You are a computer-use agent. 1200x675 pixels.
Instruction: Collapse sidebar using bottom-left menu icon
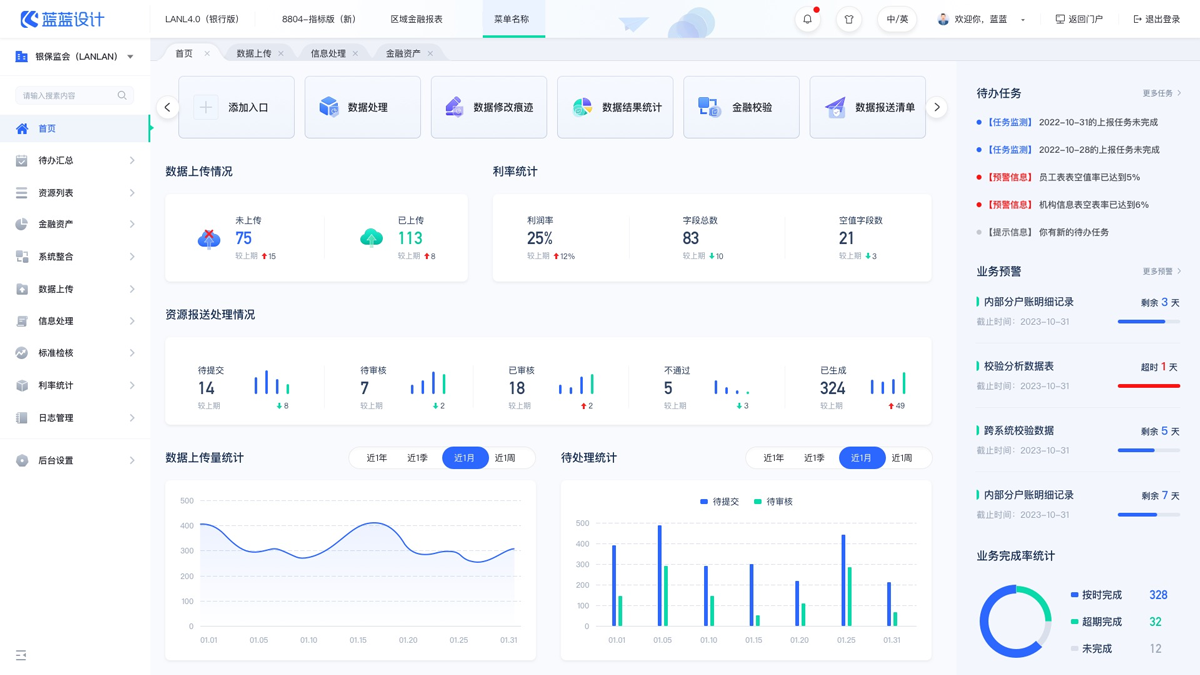(21, 655)
